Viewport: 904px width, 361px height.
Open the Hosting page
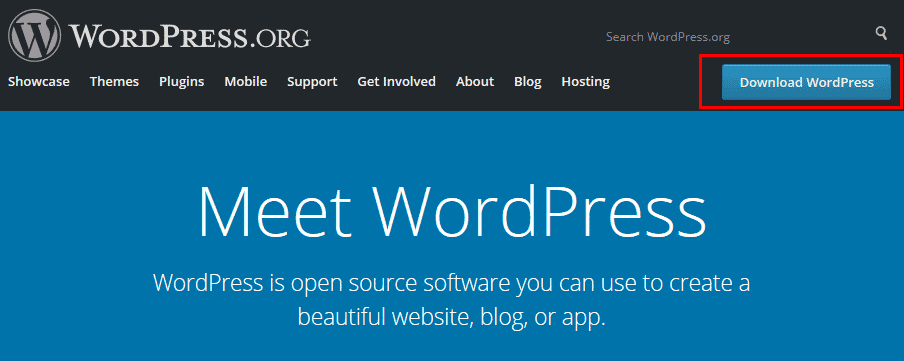(585, 82)
